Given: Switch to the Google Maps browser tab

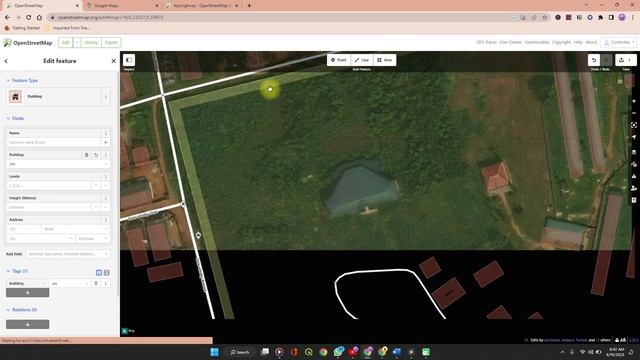Looking at the screenshot, I should point(122,6).
